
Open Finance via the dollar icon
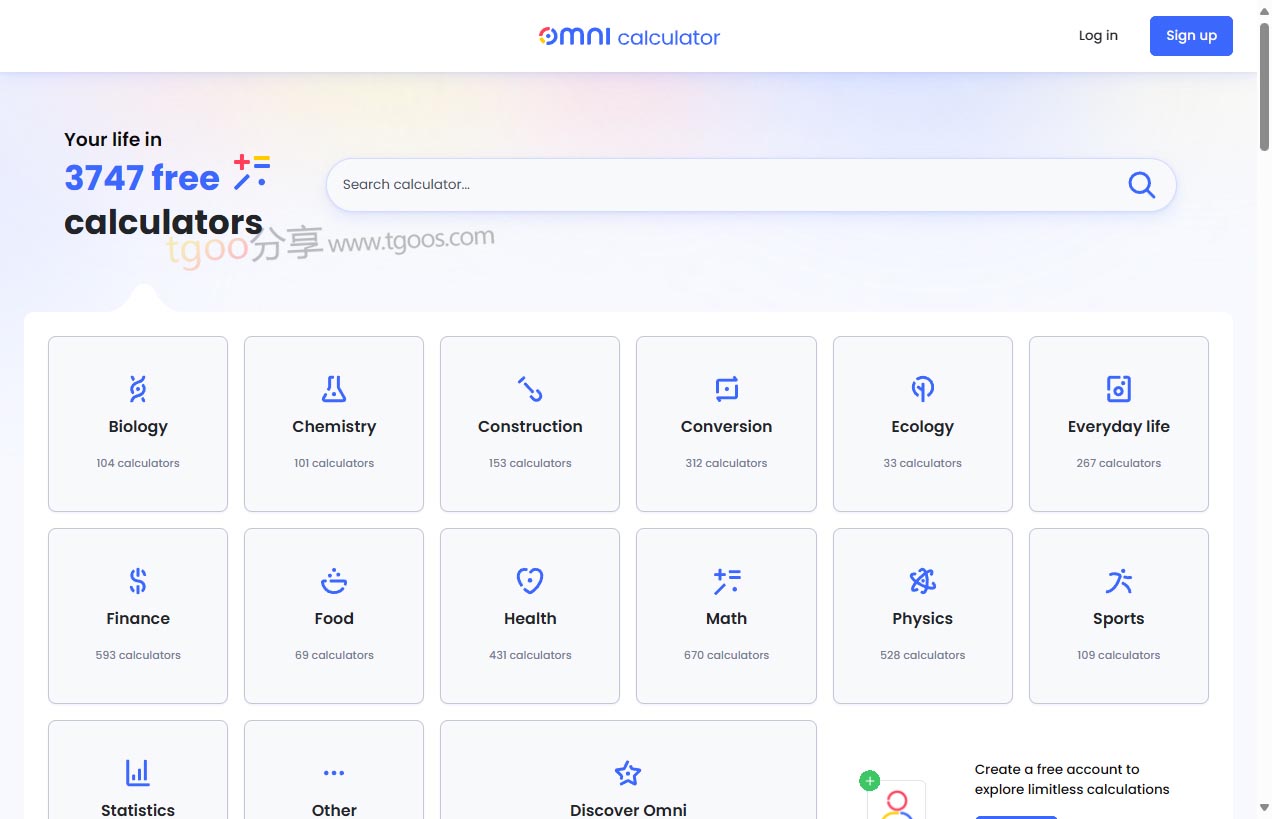[x=138, y=580]
